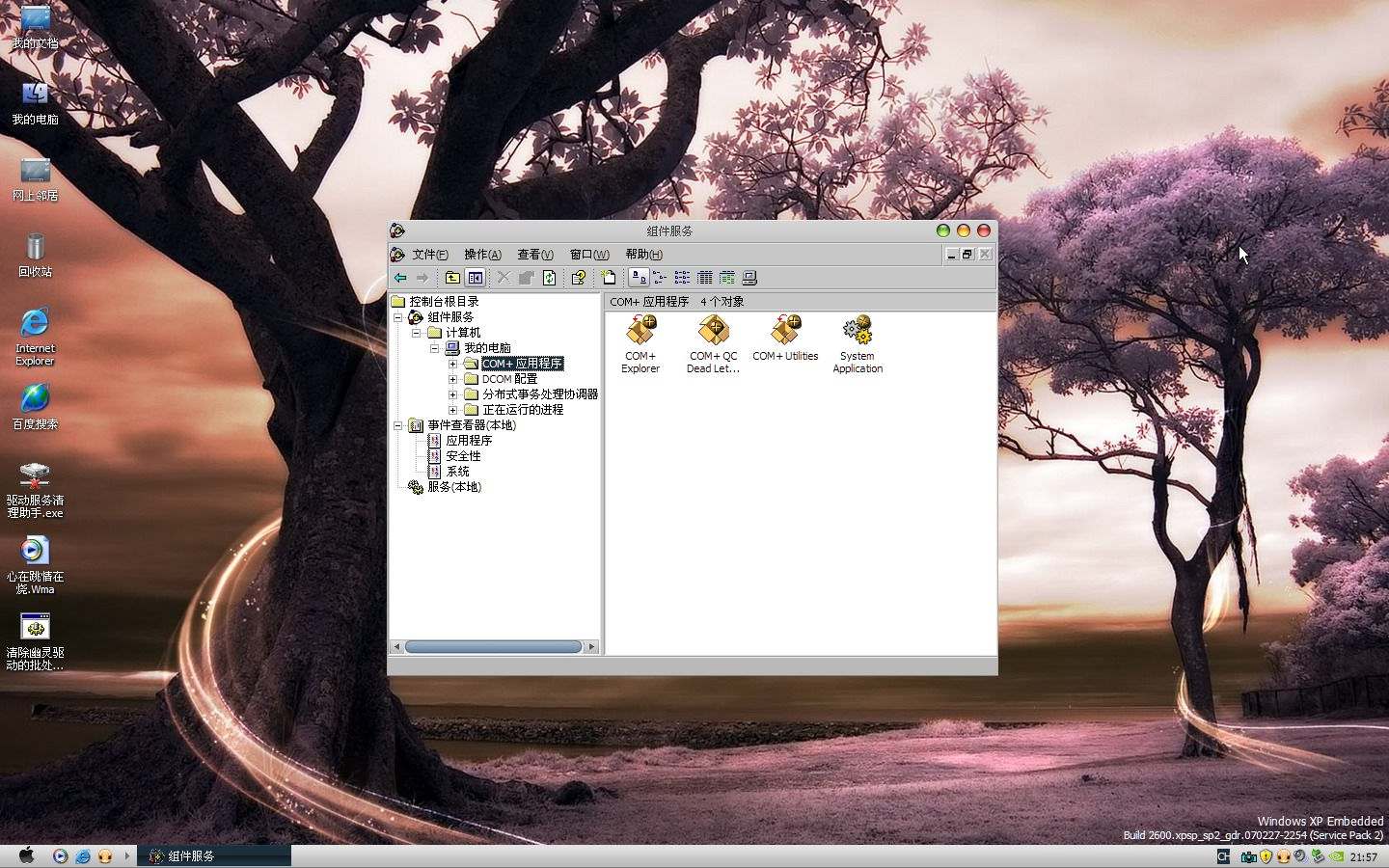Screen dimensions: 1389x868
Task: Select the System Application icon
Action: [x=858, y=344]
